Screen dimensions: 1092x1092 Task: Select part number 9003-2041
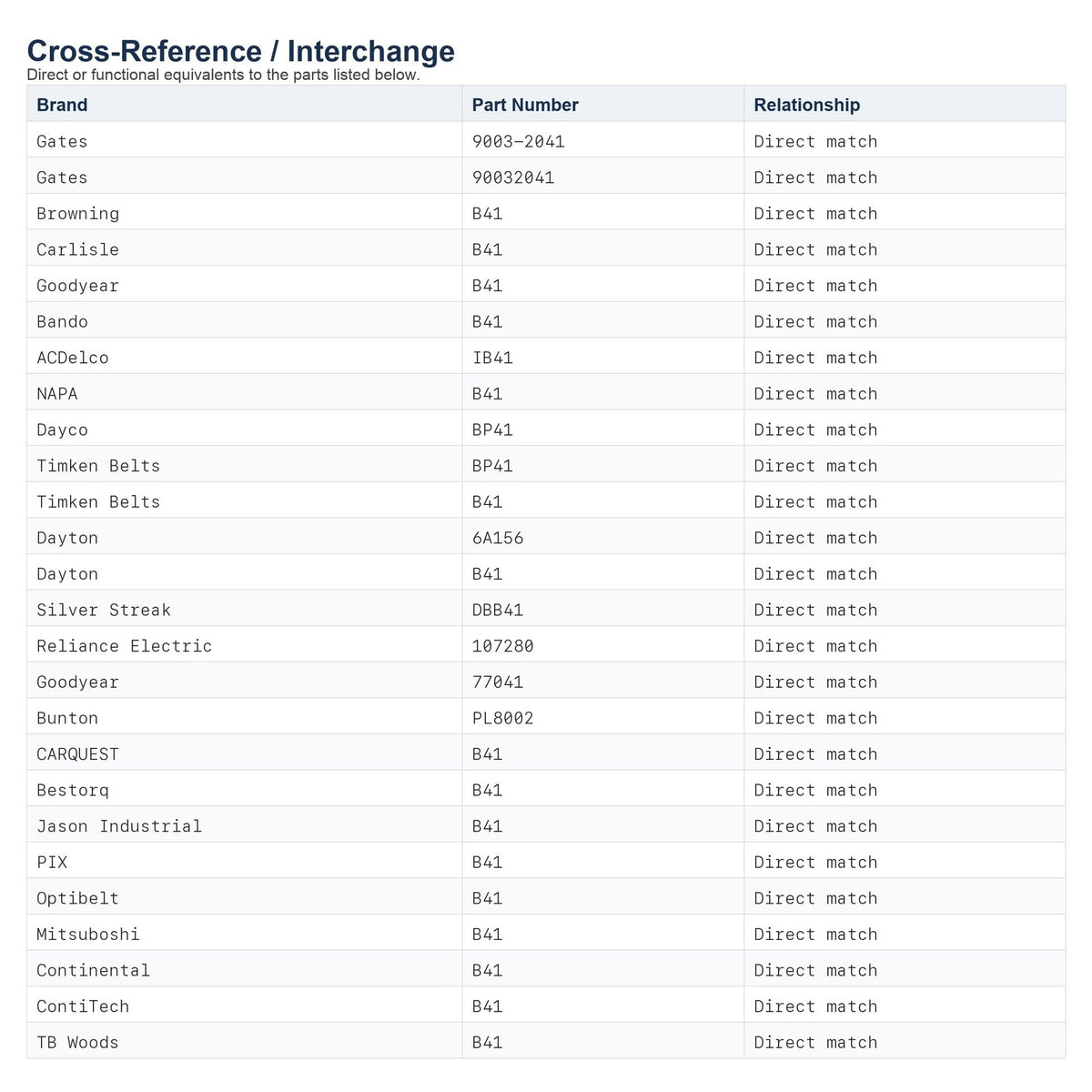519,141
